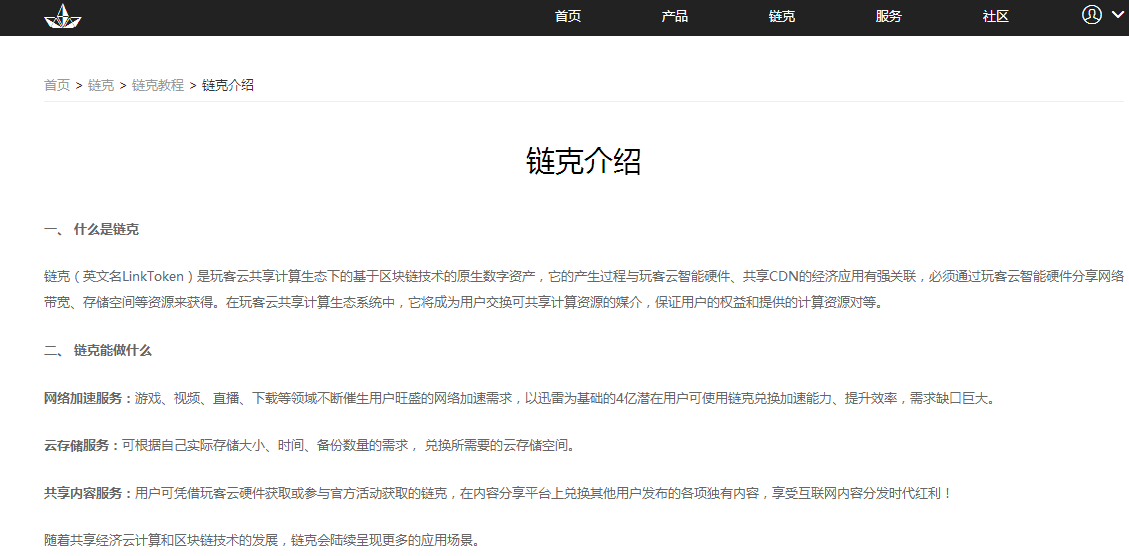This screenshot has height=556, width=1129.
Task: Select the 链克 item in top navigation
Action: (782, 17)
